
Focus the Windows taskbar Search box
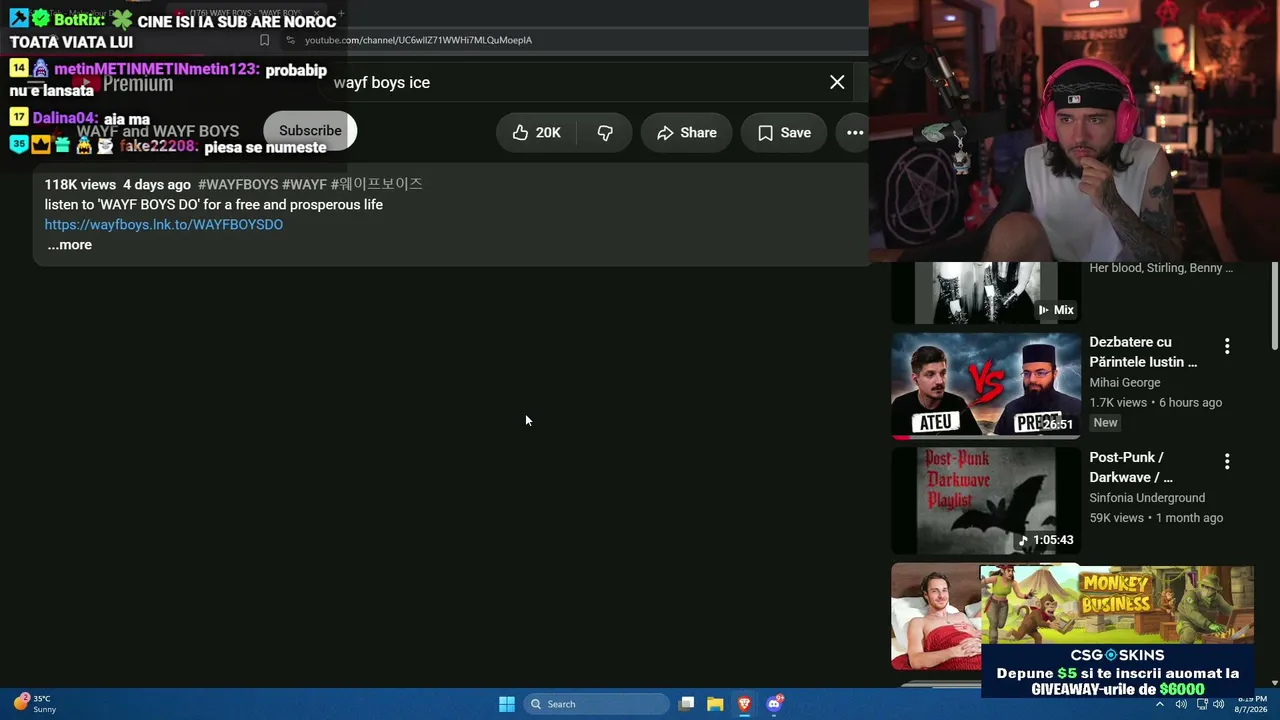tap(596, 704)
